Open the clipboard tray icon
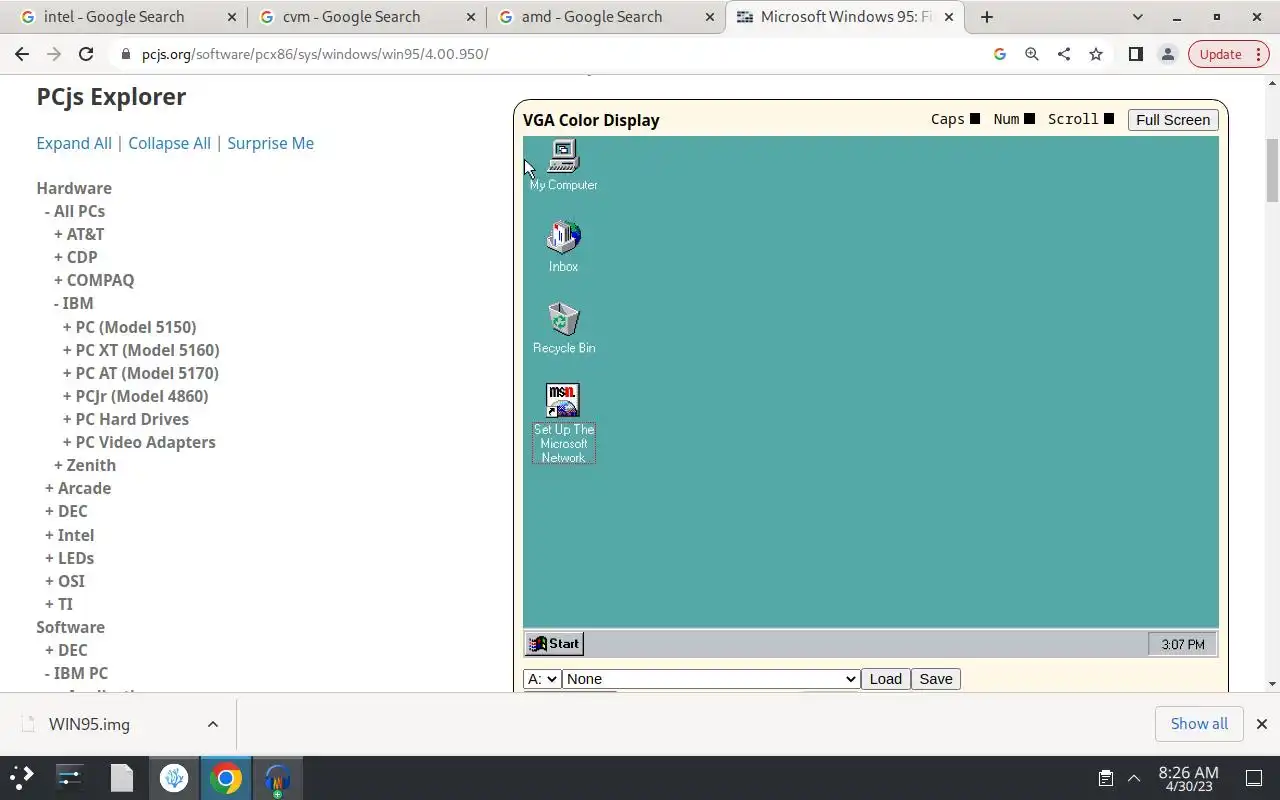The width and height of the screenshot is (1280, 800). 1105,778
